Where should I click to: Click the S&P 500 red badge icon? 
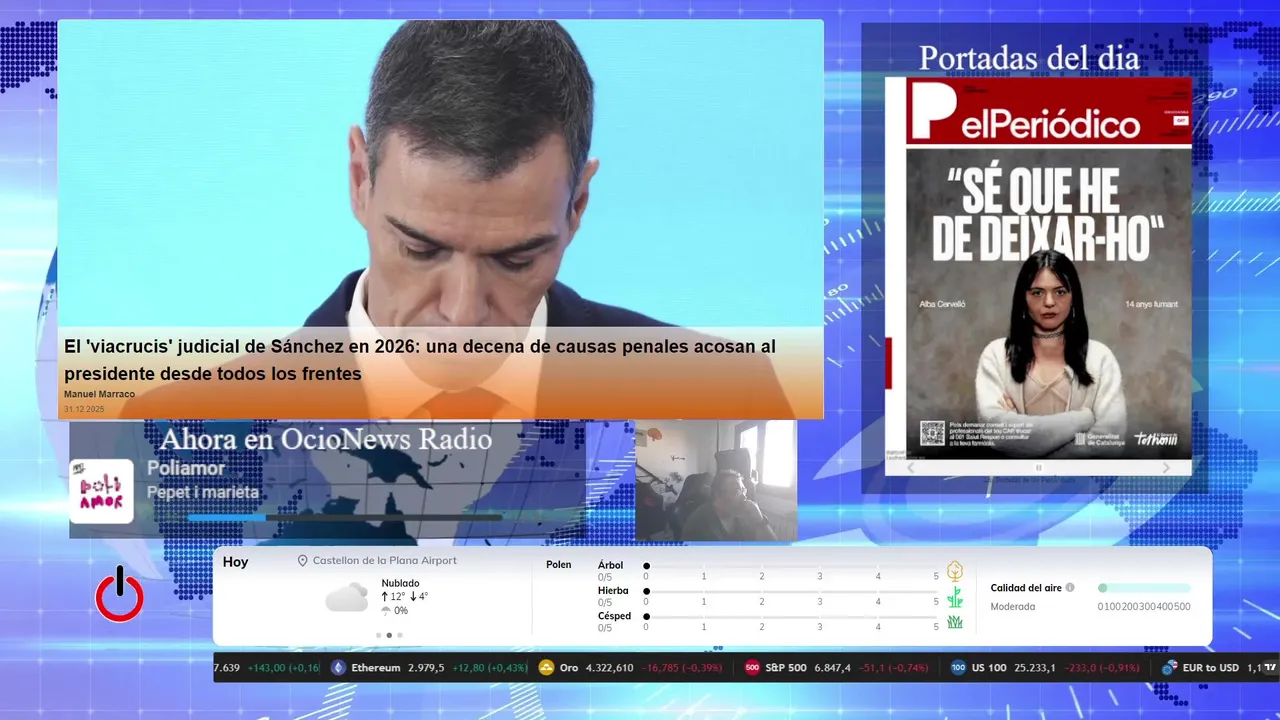click(752, 668)
